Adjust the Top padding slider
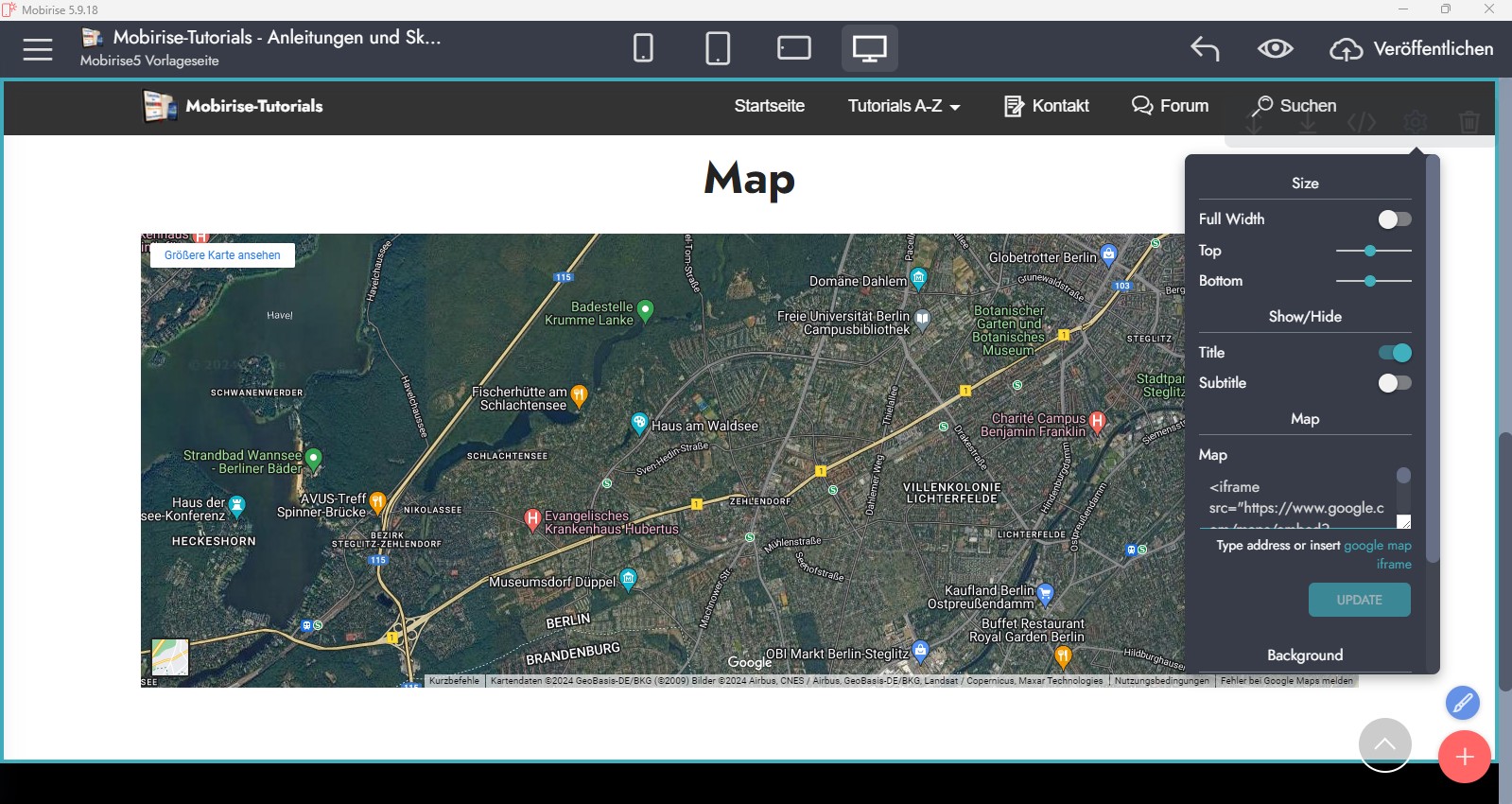 [x=1370, y=251]
